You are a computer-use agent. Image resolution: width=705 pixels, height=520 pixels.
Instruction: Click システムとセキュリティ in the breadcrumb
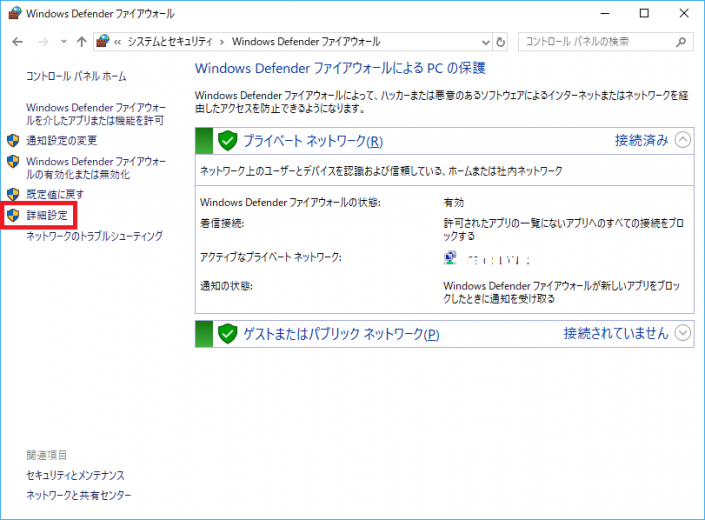coord(170,42)
